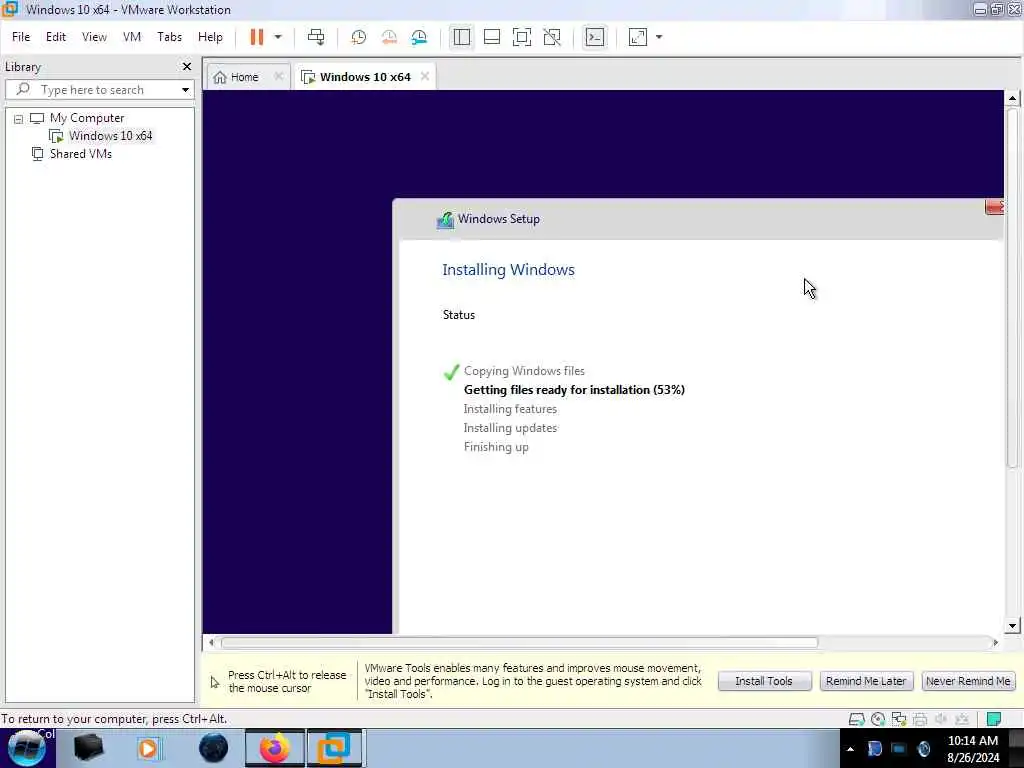Show hidden system tray icons
The image size is (1024, 768).
850,749
